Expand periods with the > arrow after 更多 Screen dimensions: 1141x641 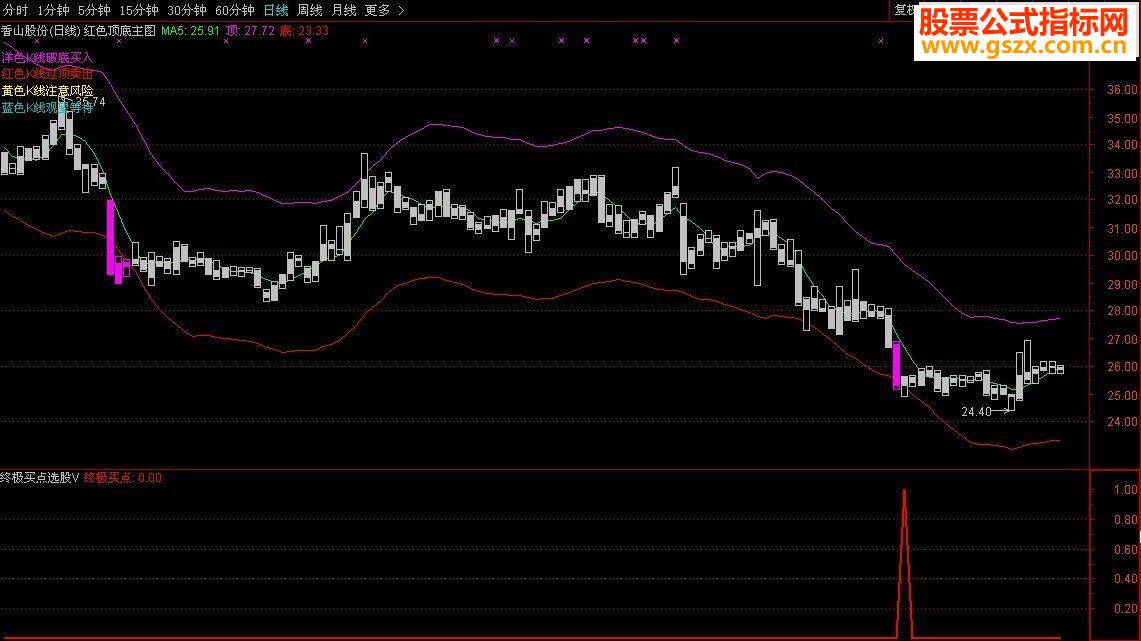[x=401, y=10]
